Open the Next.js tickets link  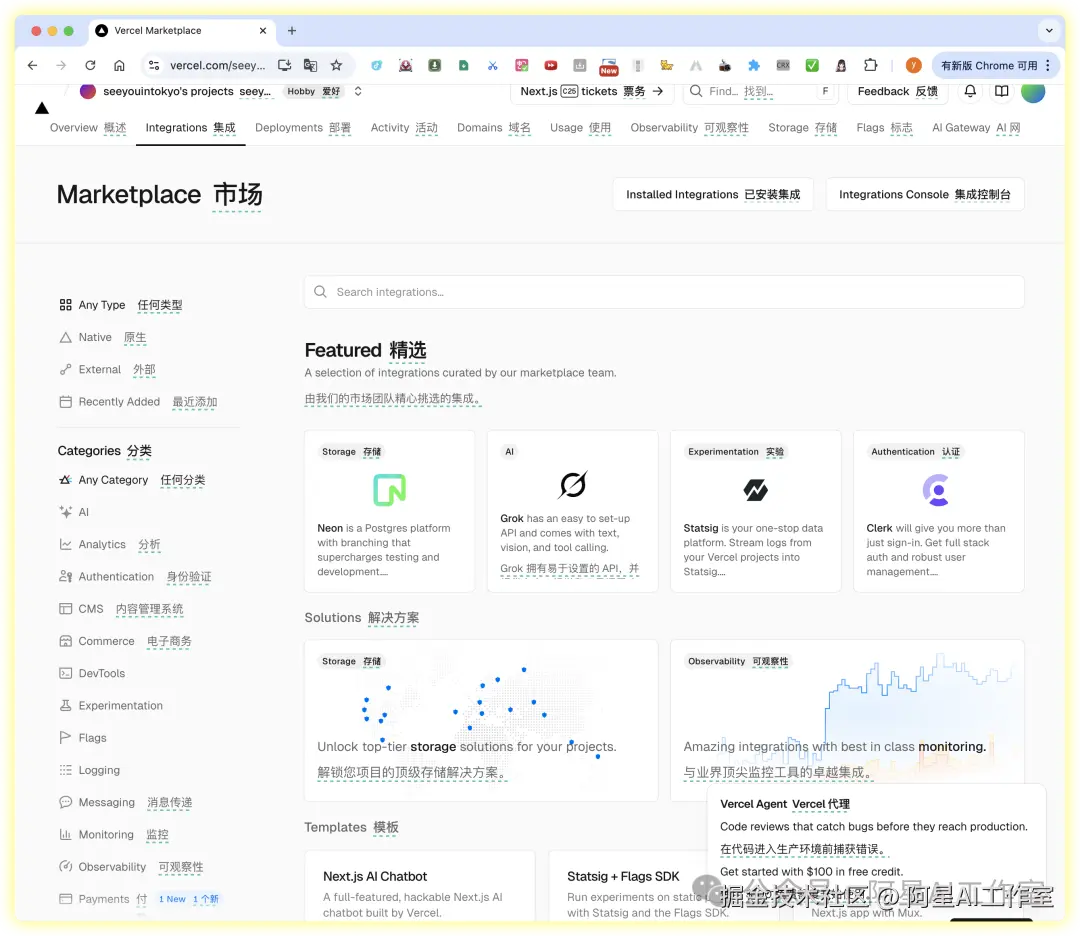click(592, 91)
